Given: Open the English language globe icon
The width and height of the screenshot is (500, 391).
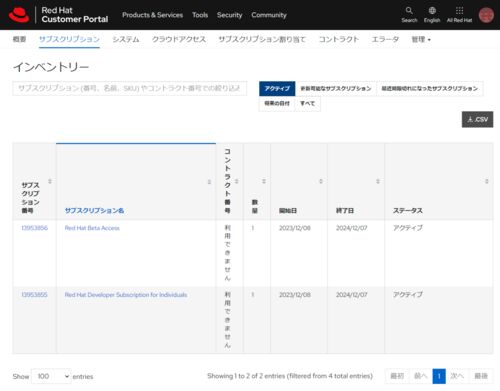Looking at the screenshot, I should (x=432, y=15).
